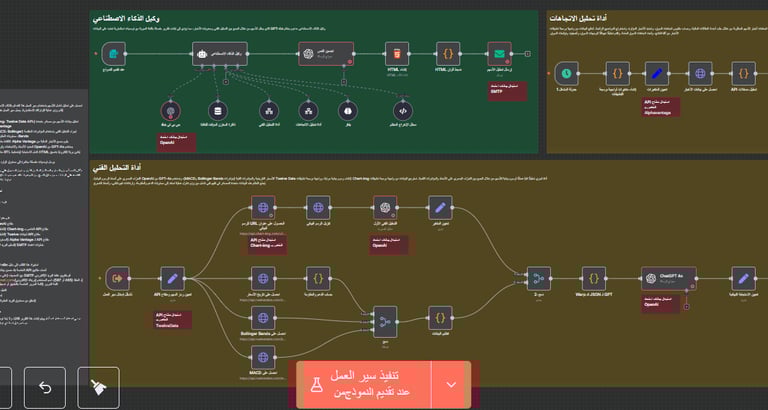Open the pencil node that sets symbol and API key
This screenshot has height=410, width=768.
pyautogui.click(x=173, y=279)
